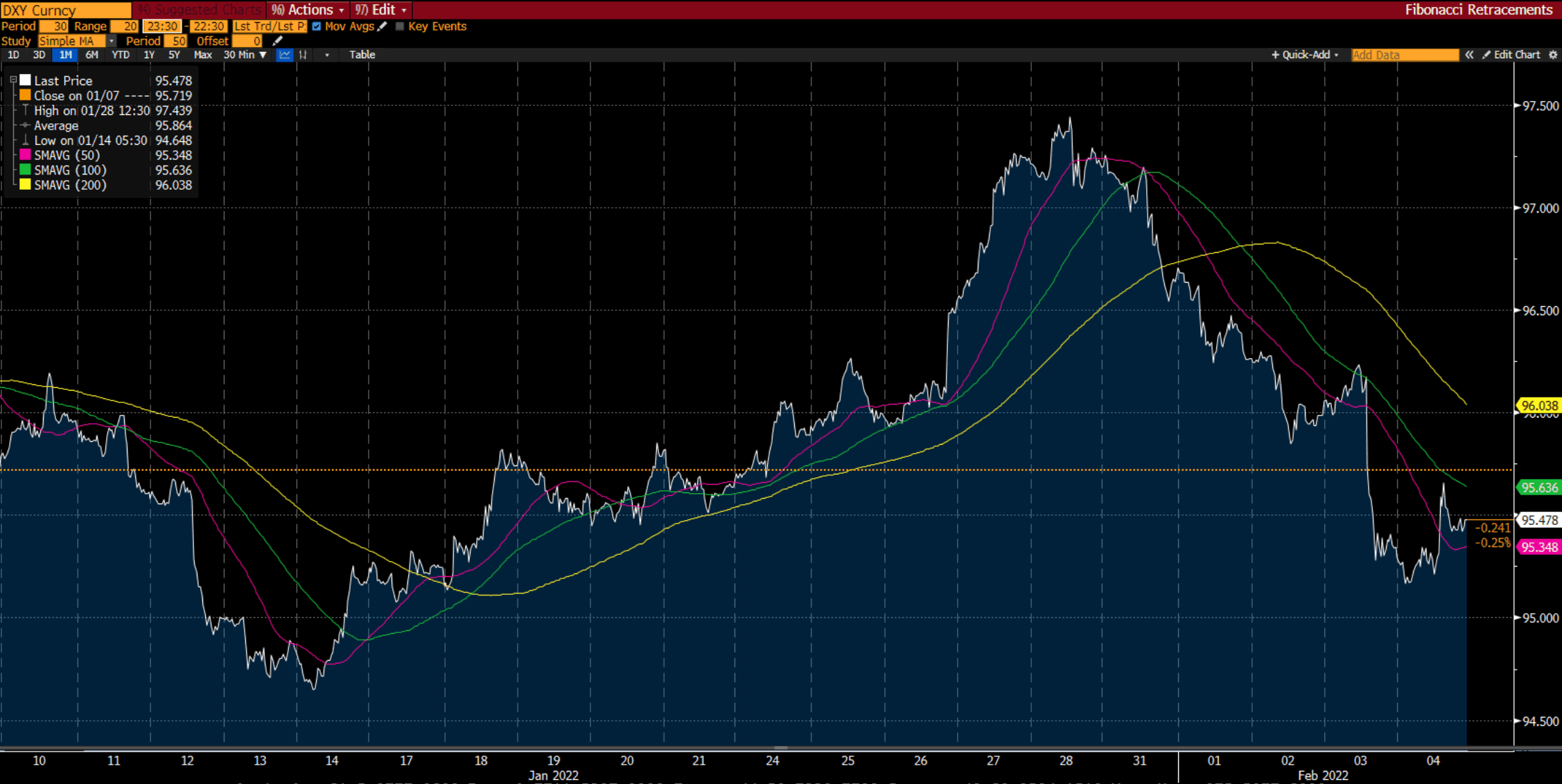Open the chart type dropdown arrow
Viewport: 1562px width, 784px height.
327,55
